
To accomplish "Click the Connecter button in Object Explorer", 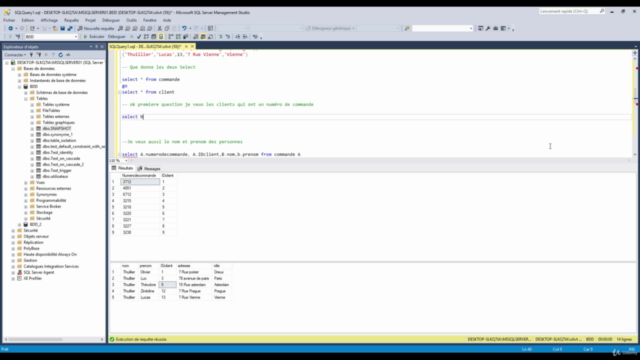I will click(15, 55).
